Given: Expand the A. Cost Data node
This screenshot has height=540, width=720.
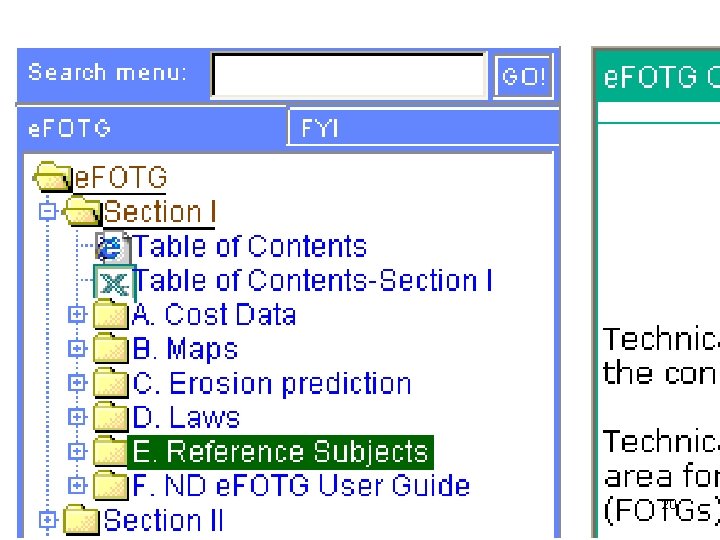Looking at the screenshot, I should (76, 315).
